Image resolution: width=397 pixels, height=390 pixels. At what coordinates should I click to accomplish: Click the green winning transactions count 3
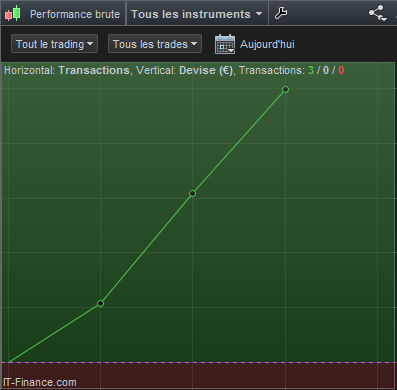(311, 70)
